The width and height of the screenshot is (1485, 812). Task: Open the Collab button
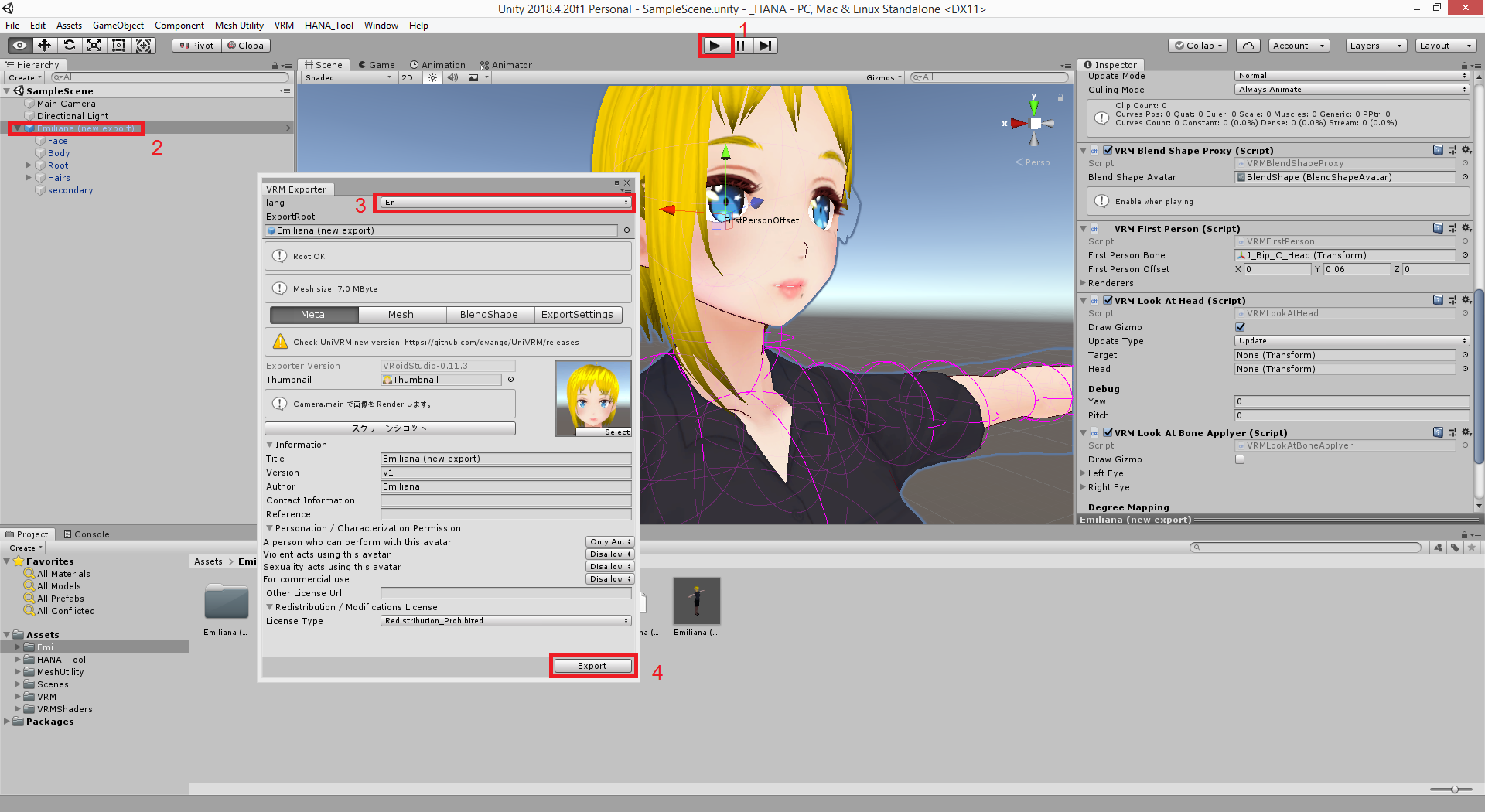pyautogui.click(x=1198, y=46)
